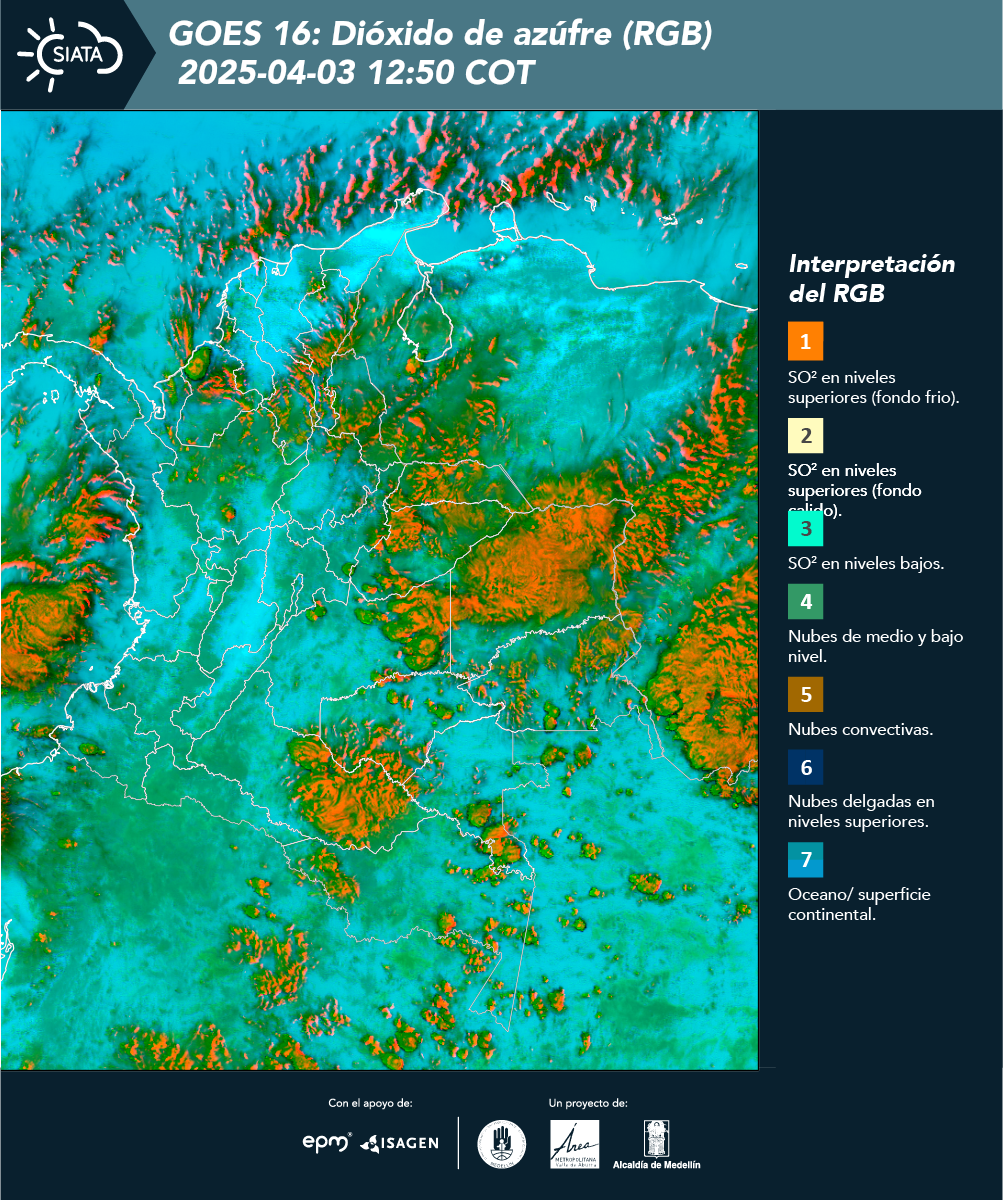This screenshot has height=1200, width=1003.
Task: Select the pale yellow swatch numbered 2
Action: pyautogui.click(x=805, y=437)
